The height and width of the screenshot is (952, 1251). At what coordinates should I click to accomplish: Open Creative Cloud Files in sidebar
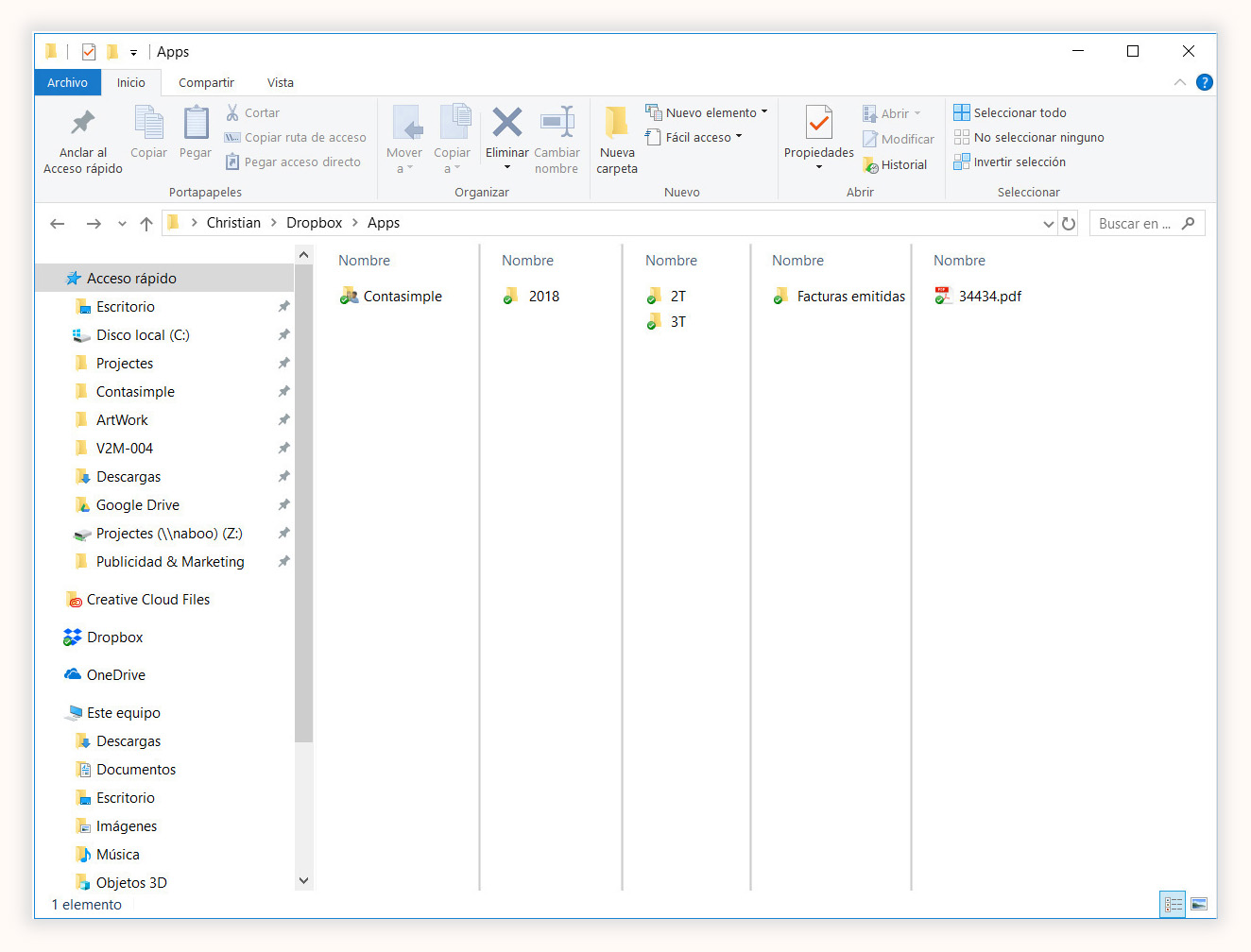coord(138,600)
